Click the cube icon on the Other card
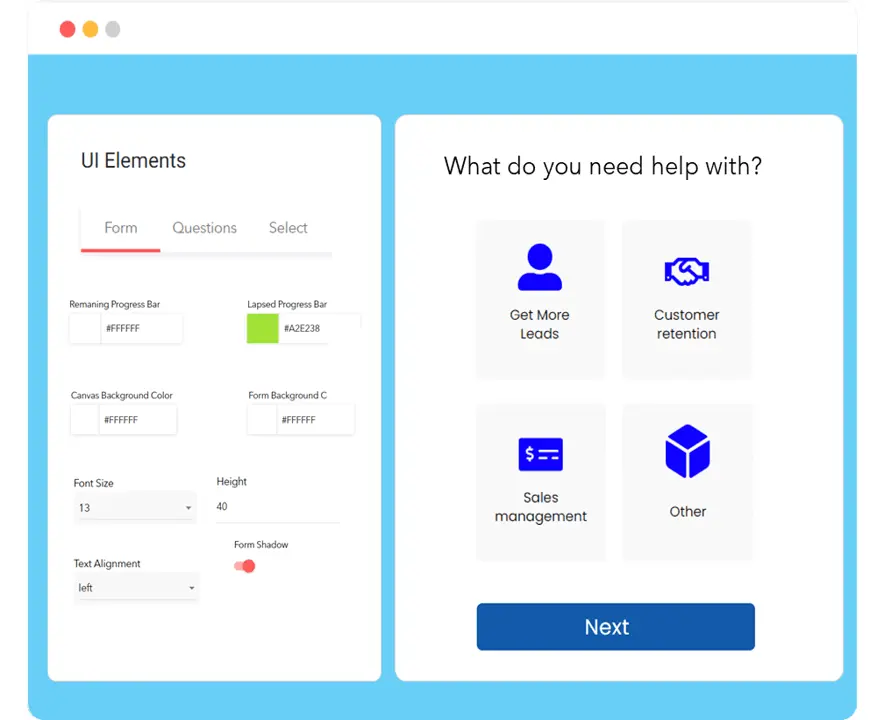 687,451
